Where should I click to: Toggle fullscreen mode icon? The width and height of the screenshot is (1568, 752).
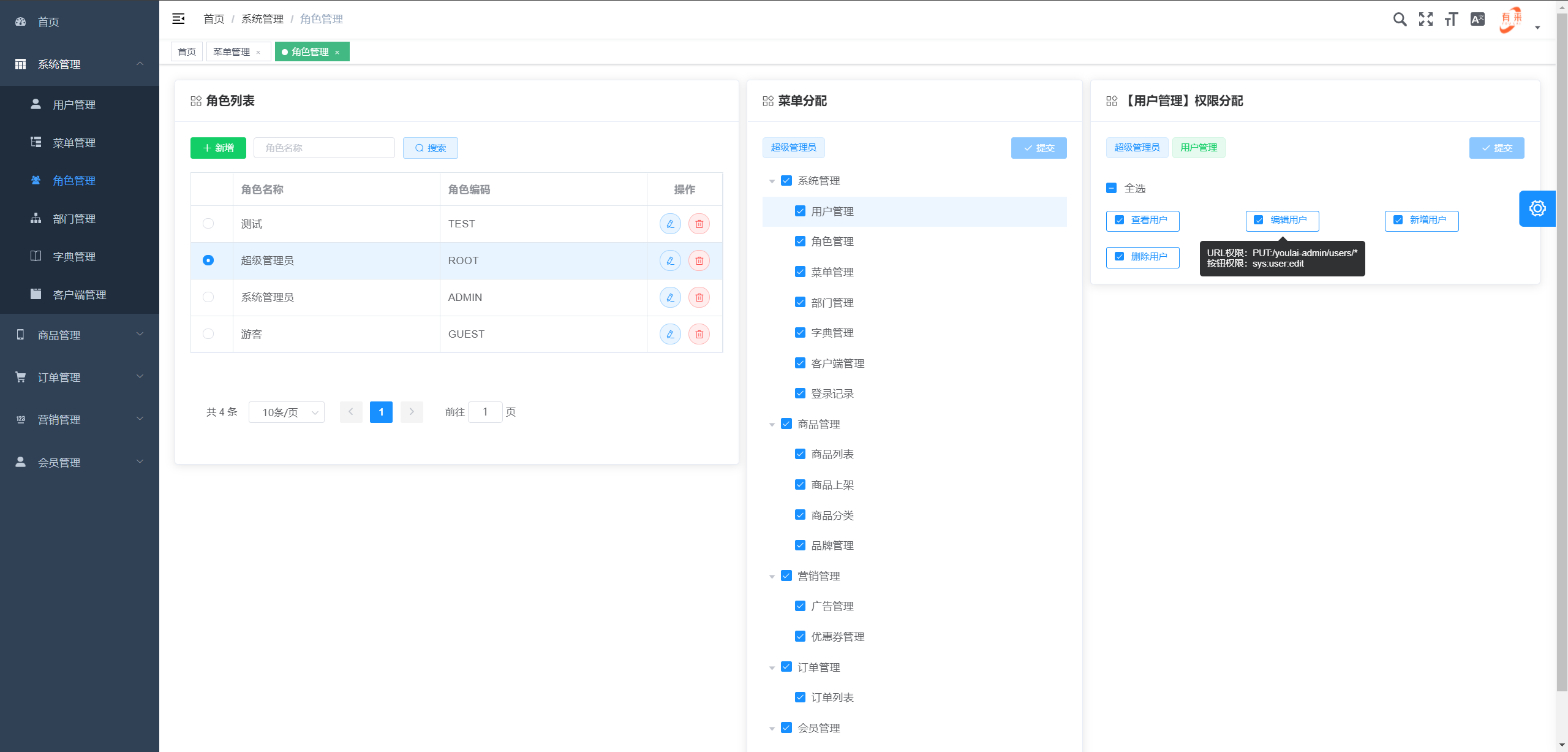point(1427,19)
